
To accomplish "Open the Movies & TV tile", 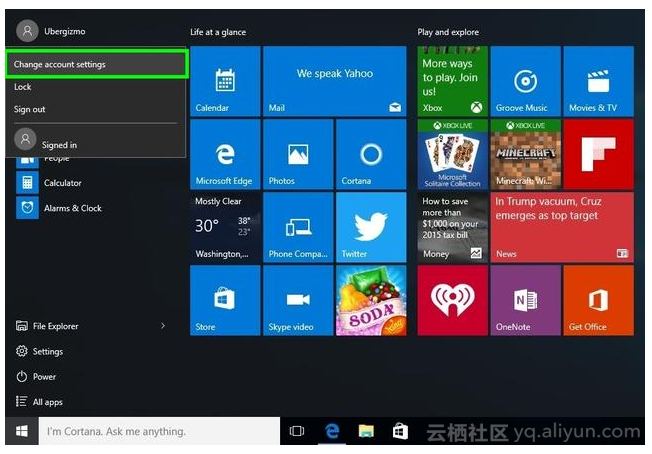I will (x=599, y=81).
